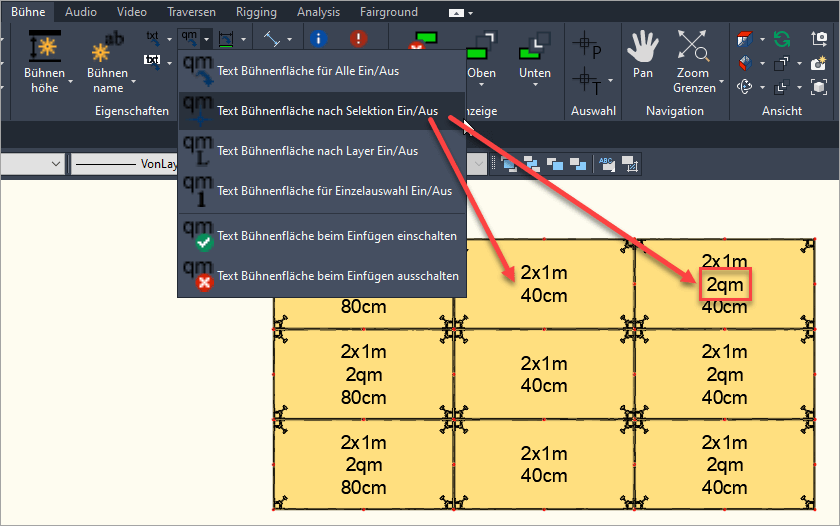Click the txt arrow icon in Eigenschaften
Viewport: 840px width, 526px height.
tap(153, 39)
